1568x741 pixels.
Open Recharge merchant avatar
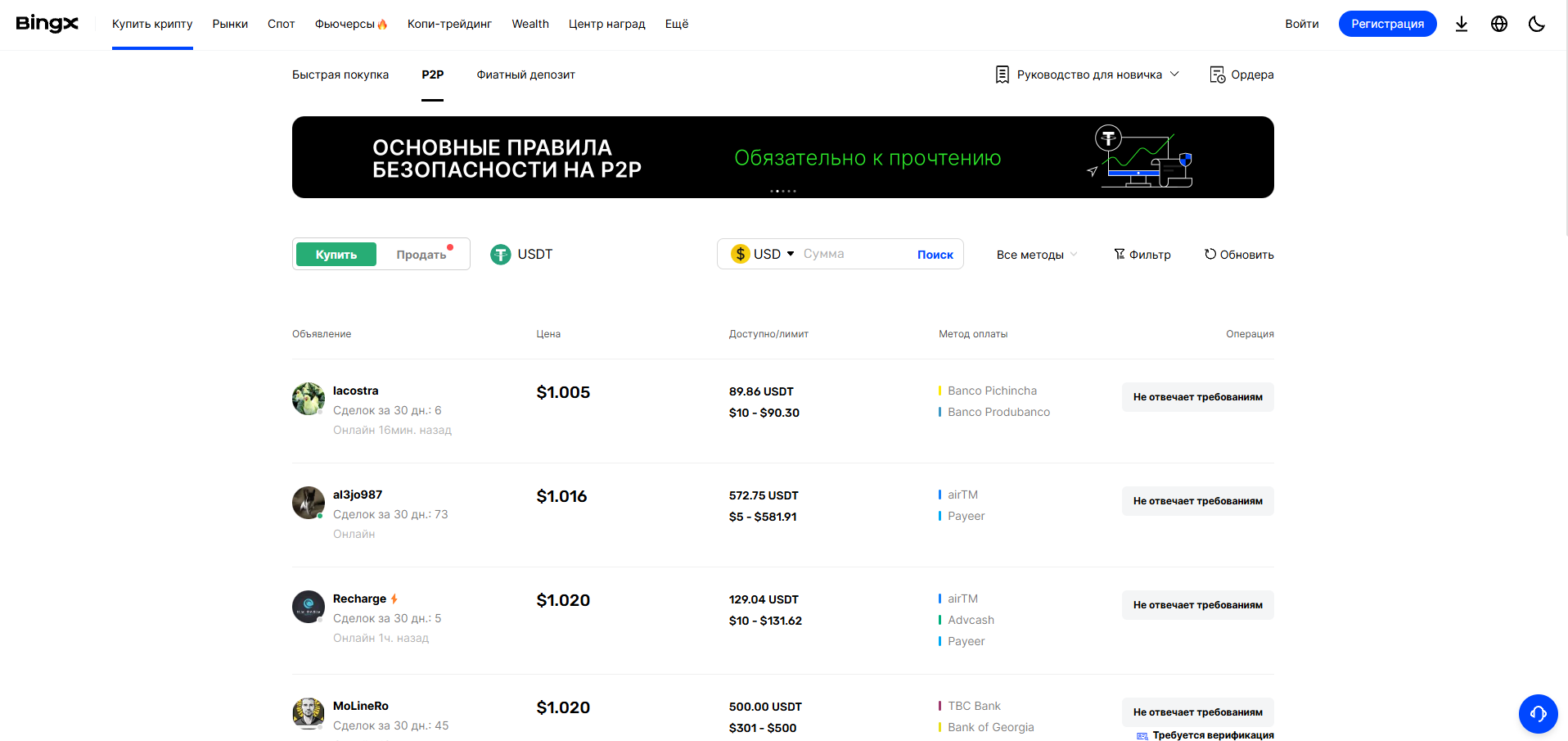pyautogui.click(x=309, y=607)
